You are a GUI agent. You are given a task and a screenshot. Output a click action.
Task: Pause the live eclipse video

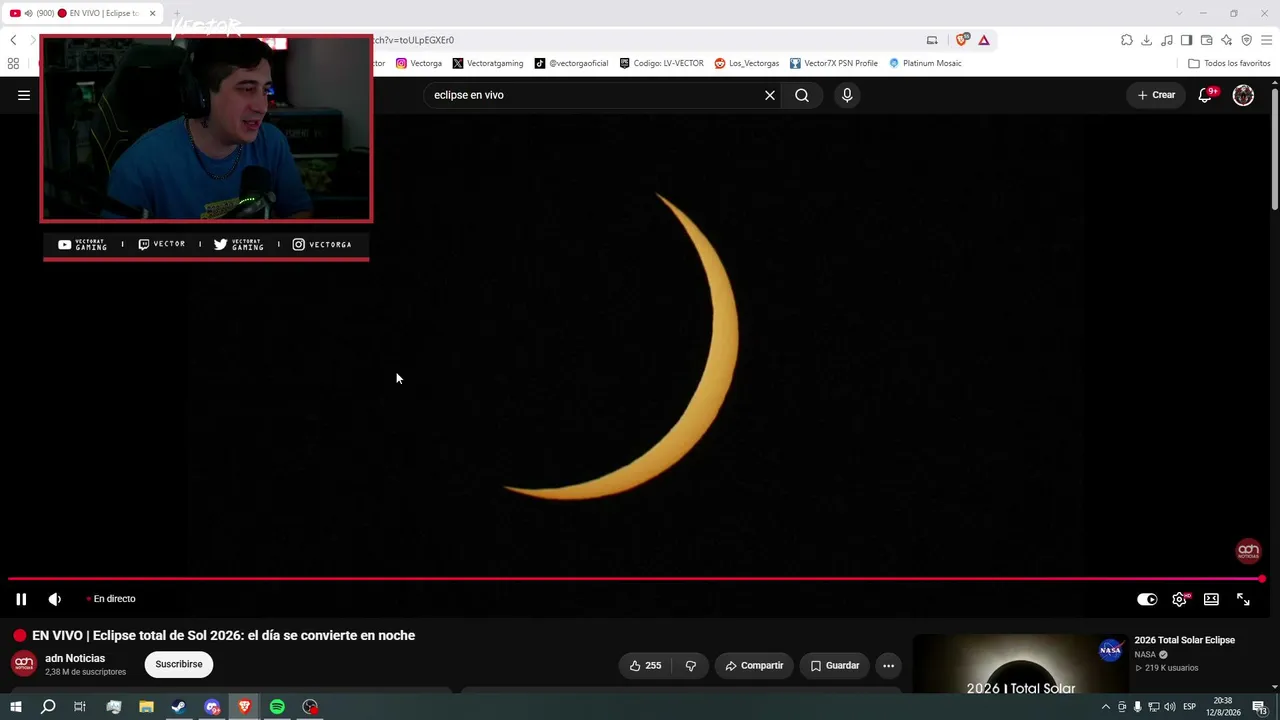(21, 599)
